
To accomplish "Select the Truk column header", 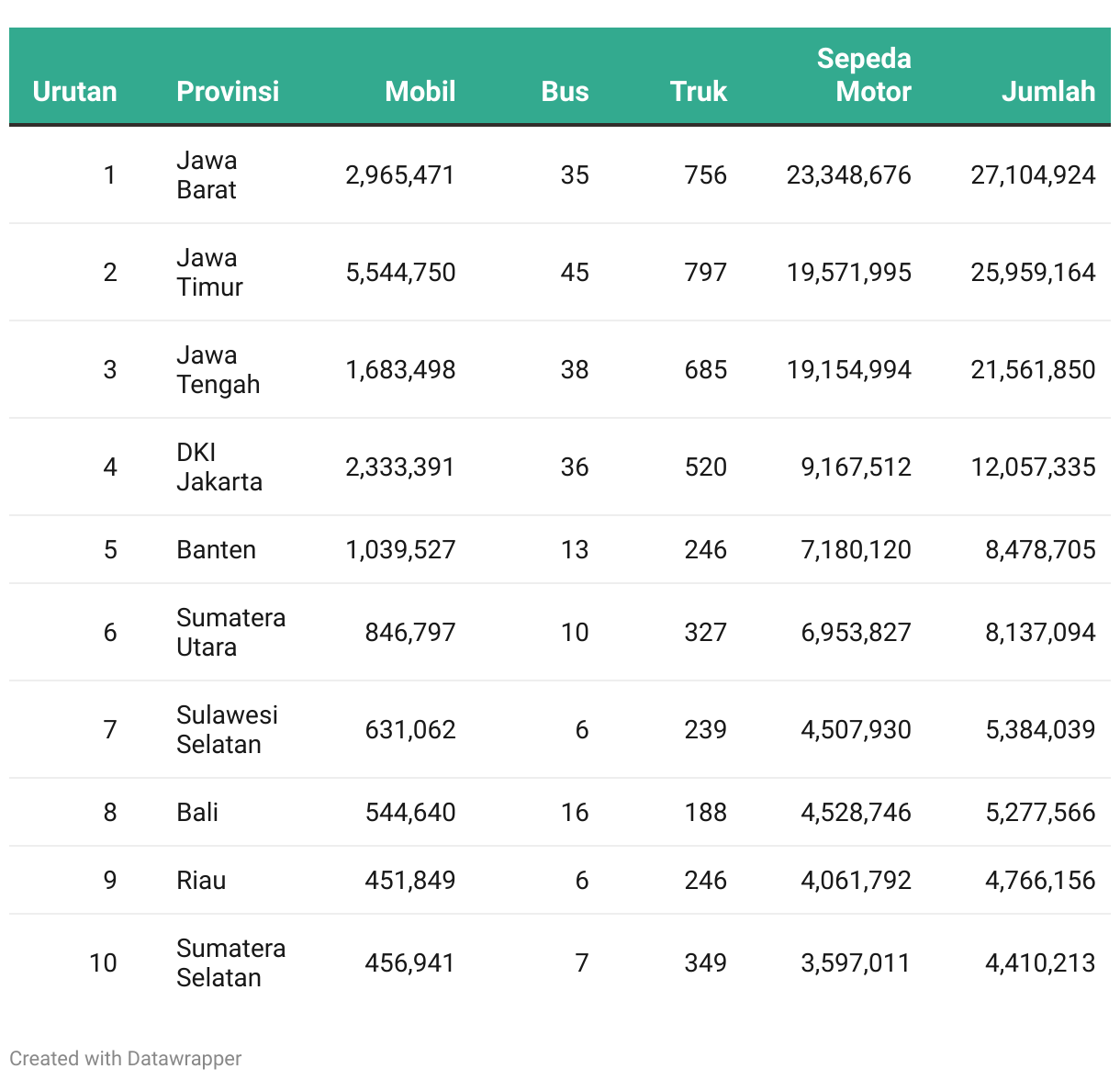I will coord(698,91).
